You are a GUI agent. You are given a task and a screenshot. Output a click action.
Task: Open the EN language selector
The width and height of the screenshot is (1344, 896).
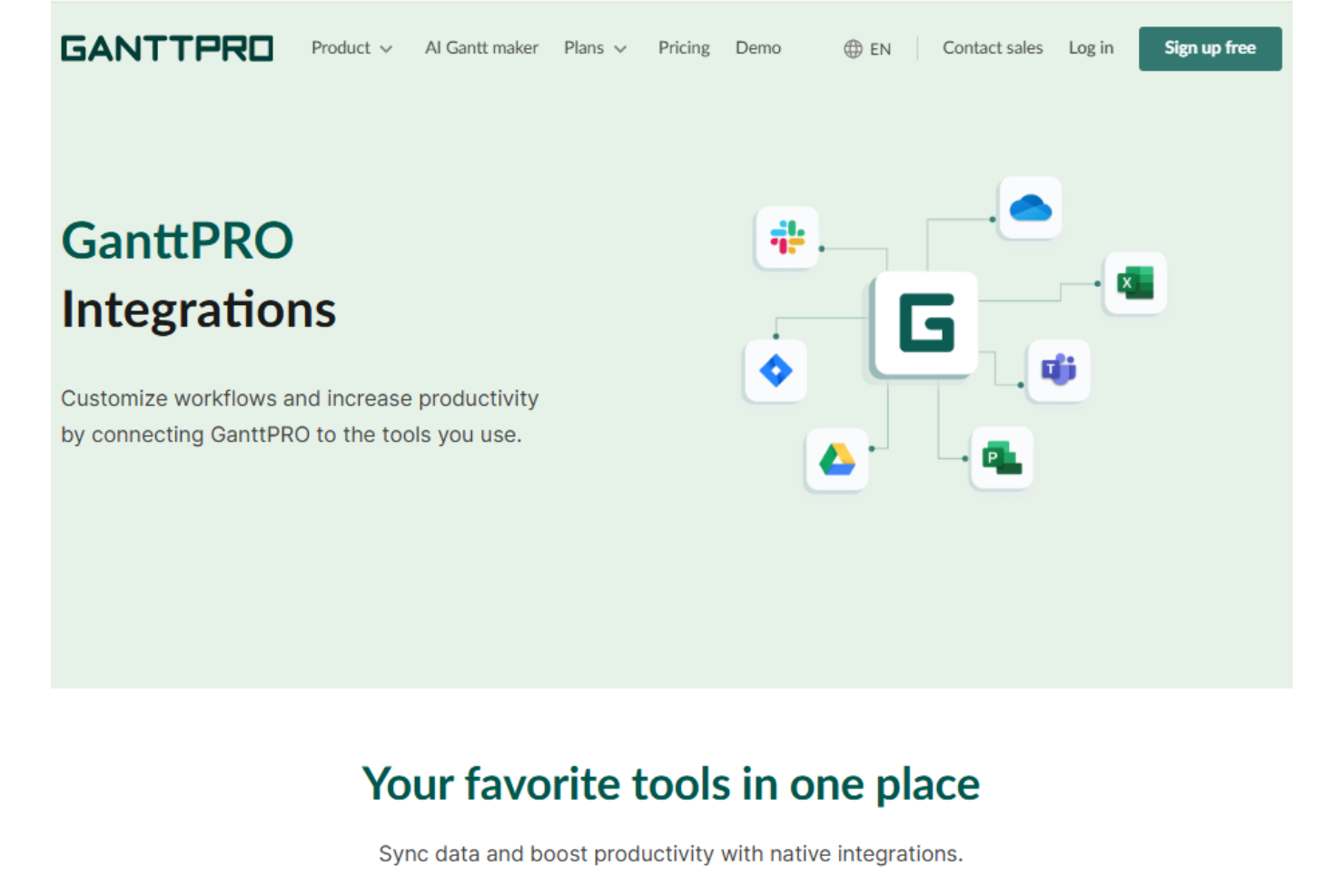tap(867, 48)
